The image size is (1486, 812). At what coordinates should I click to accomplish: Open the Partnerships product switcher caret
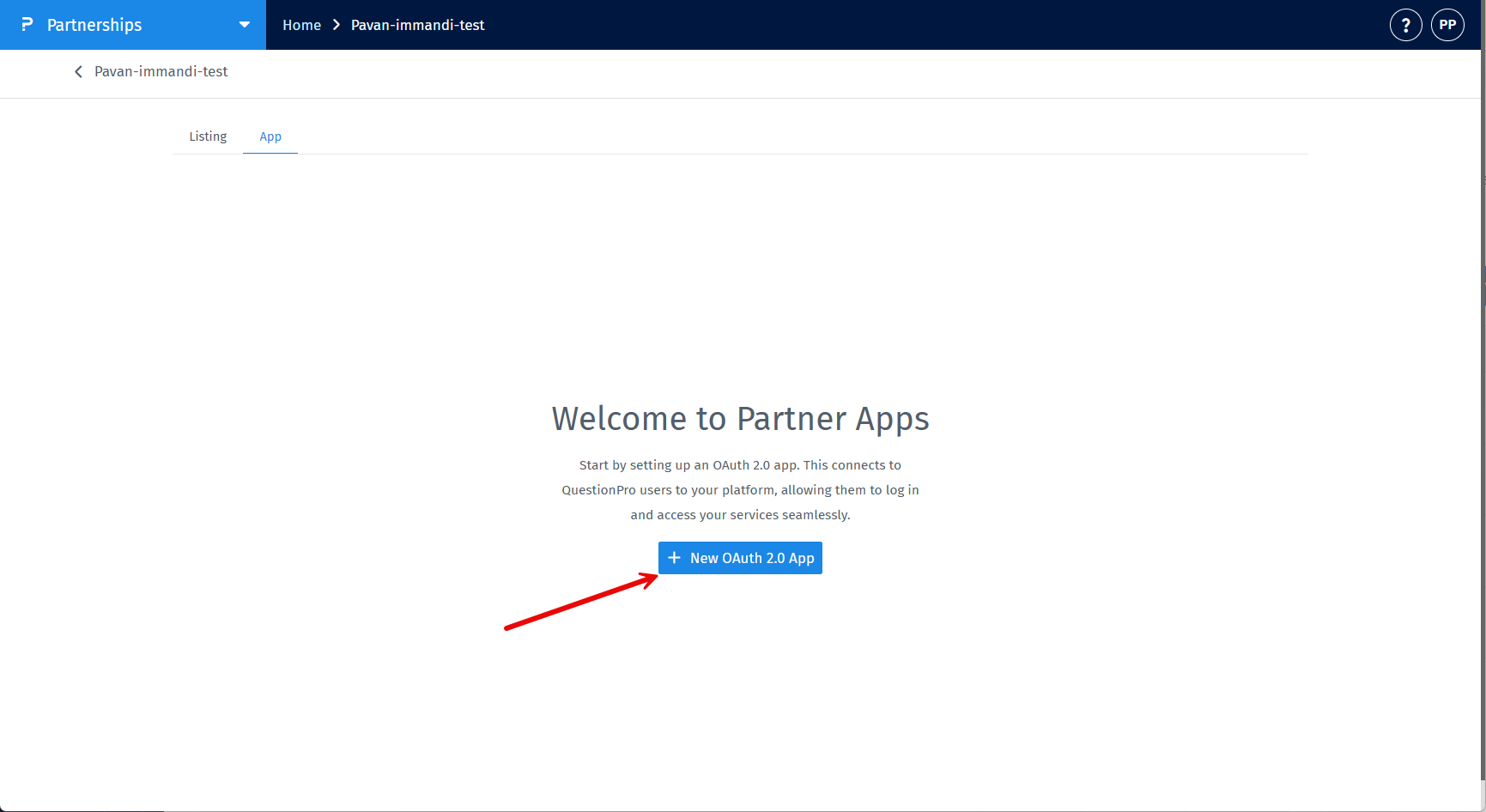pyautogui.click(x=245, y=25)
